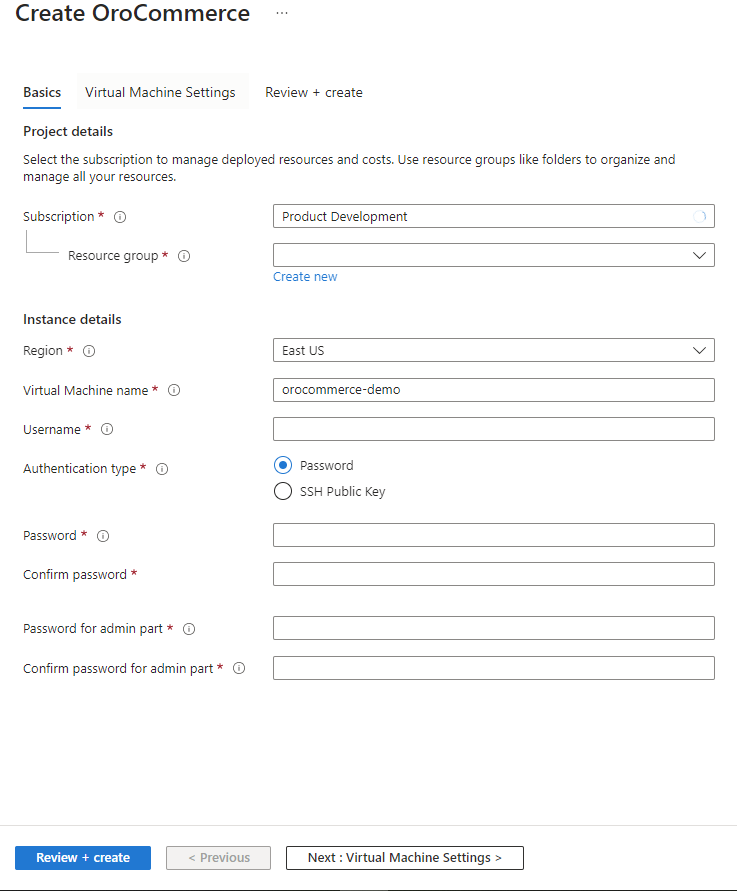Select the Password authentication radio button
This screenshot has height=891, width=737.
pos(283,465)
